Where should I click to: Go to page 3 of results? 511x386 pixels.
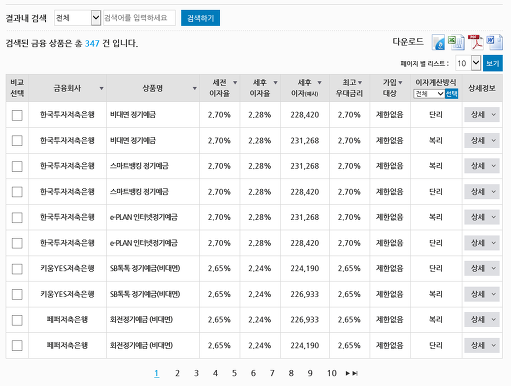(196, 373)
